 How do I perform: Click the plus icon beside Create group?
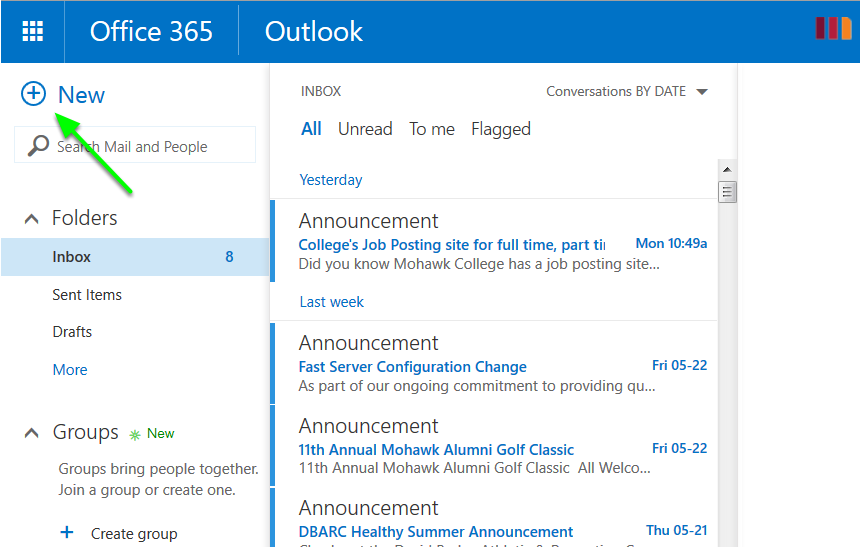click(67, 533)
